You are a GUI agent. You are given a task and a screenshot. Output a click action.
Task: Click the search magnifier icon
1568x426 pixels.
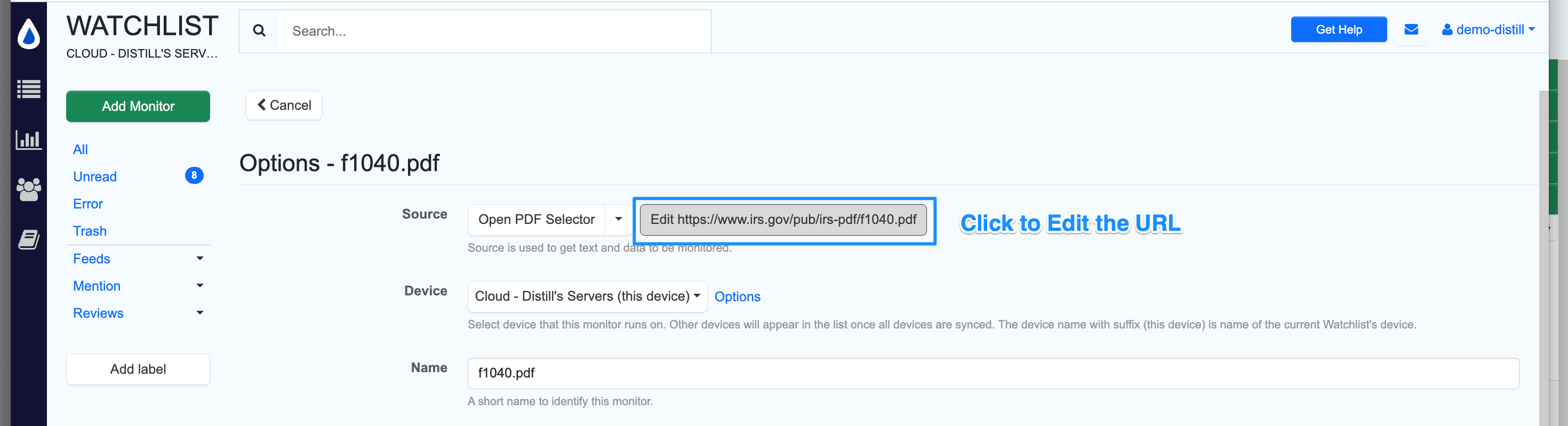pos(259,31)
